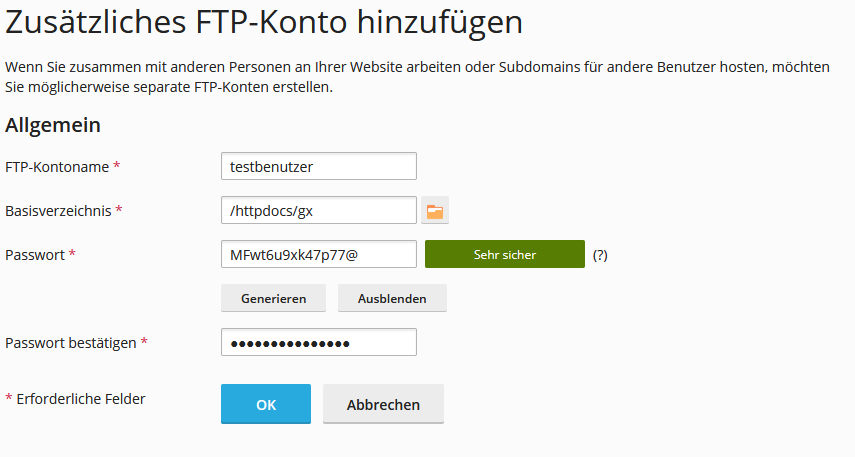Click the Passwort label text

(x=35, y=255)
